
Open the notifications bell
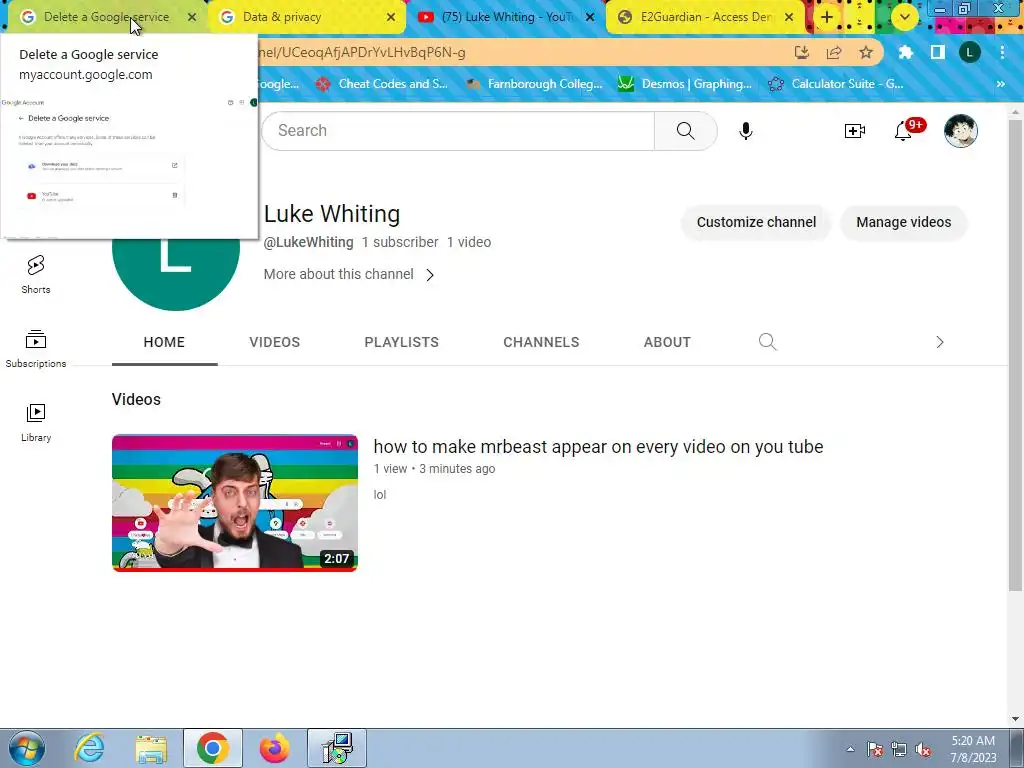[903, 131]
